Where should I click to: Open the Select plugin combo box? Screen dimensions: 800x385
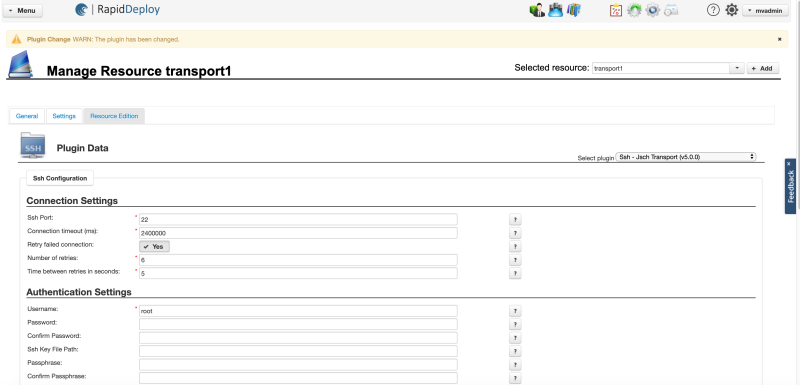click(686, 157)
